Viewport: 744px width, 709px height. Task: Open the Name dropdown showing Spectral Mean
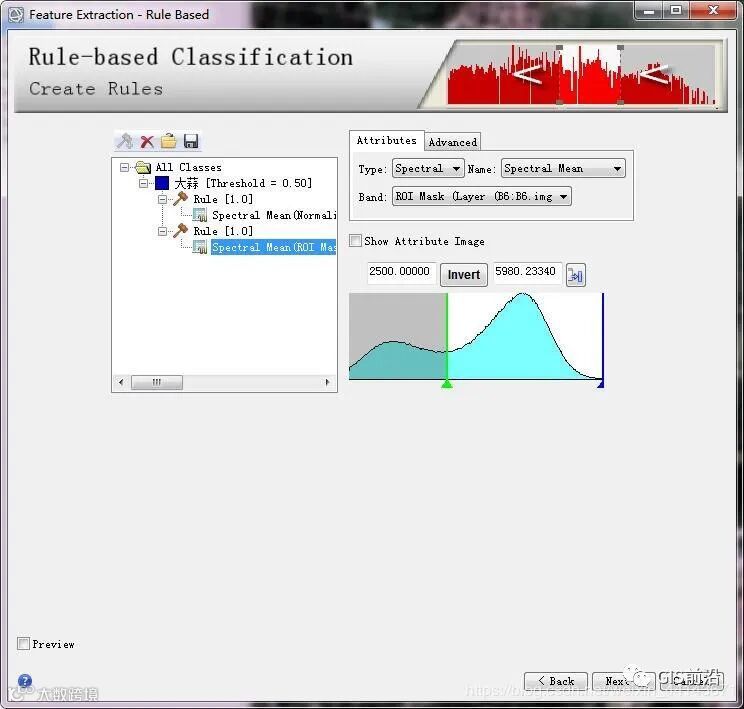click(563, 168)
